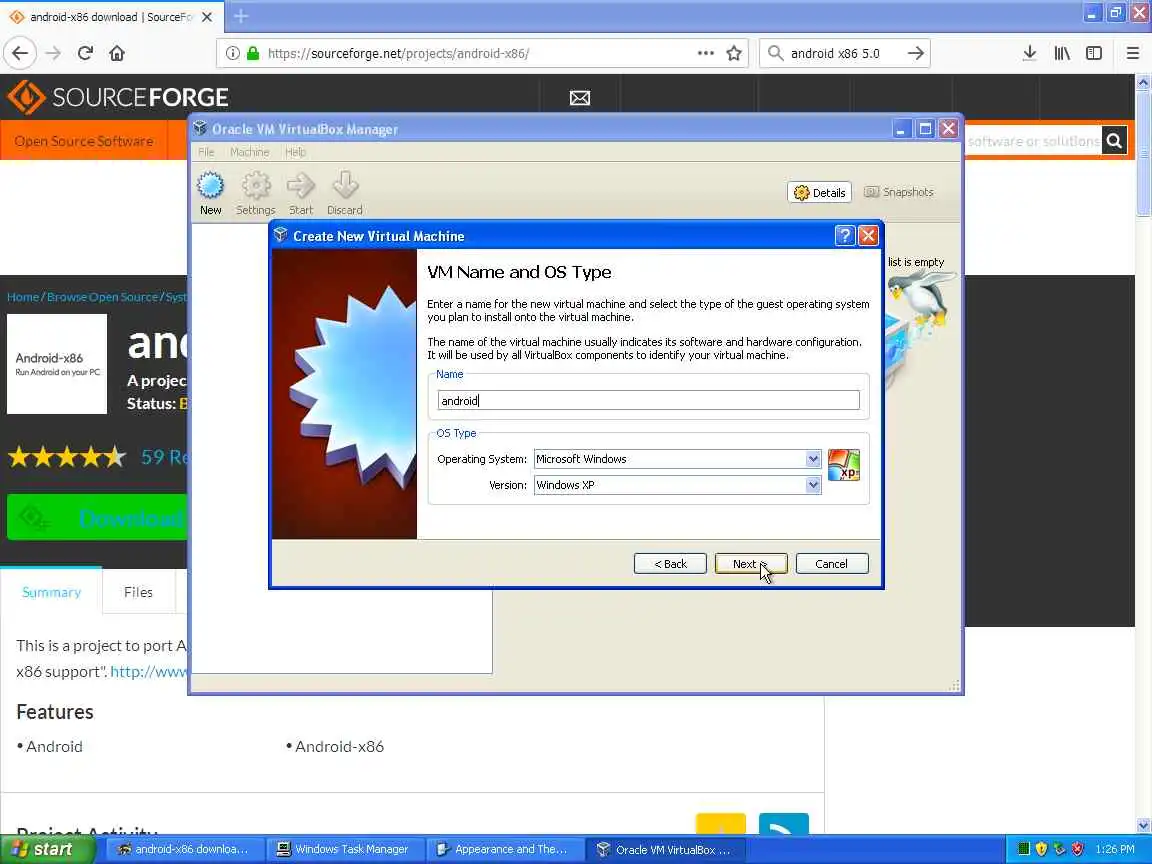Screen dimensions: 1152x864
Task: Select the android-x86 download browser tab
Action: point(112,16)
